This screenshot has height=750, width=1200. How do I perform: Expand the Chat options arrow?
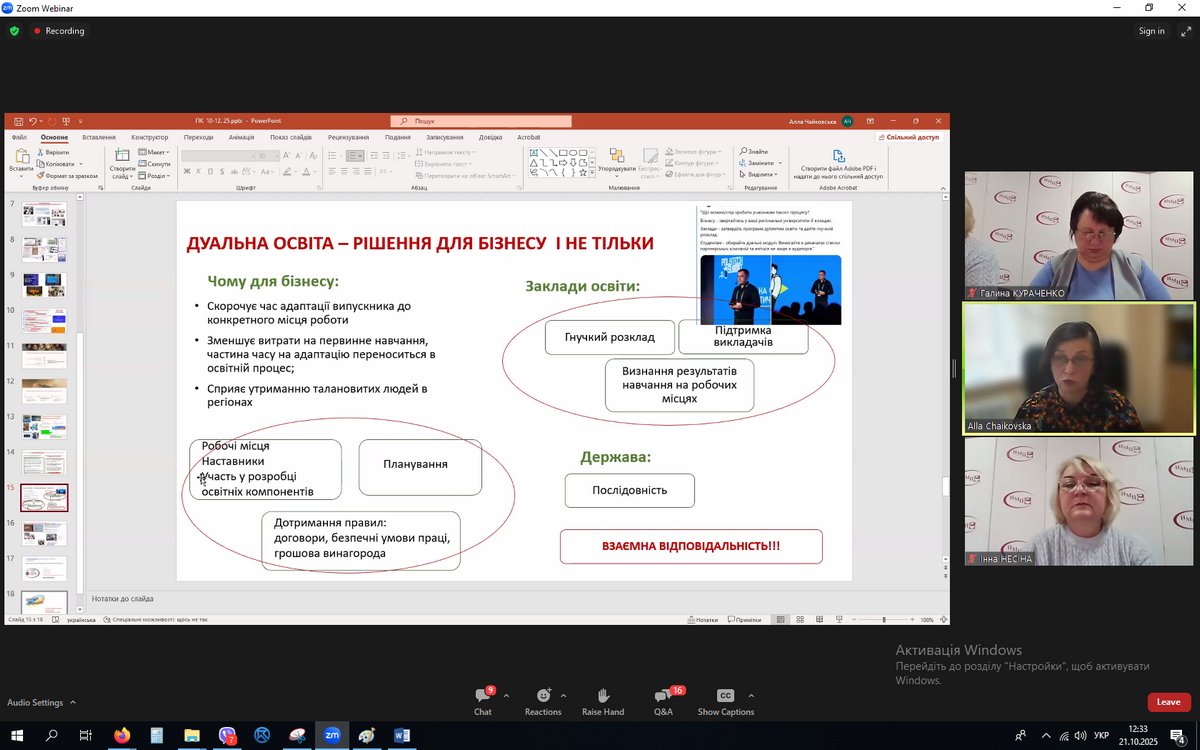click(x=506, y=695)
